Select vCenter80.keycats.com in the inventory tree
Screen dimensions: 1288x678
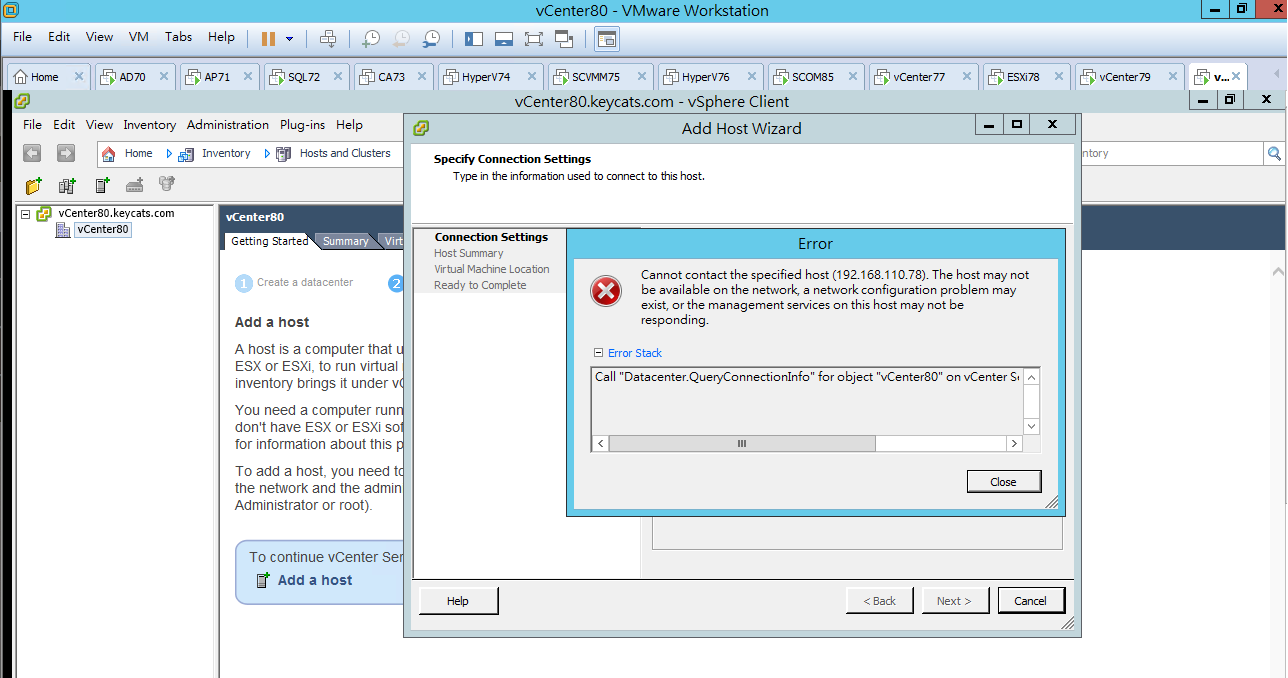pyautogui.click(x=116, y=213)
